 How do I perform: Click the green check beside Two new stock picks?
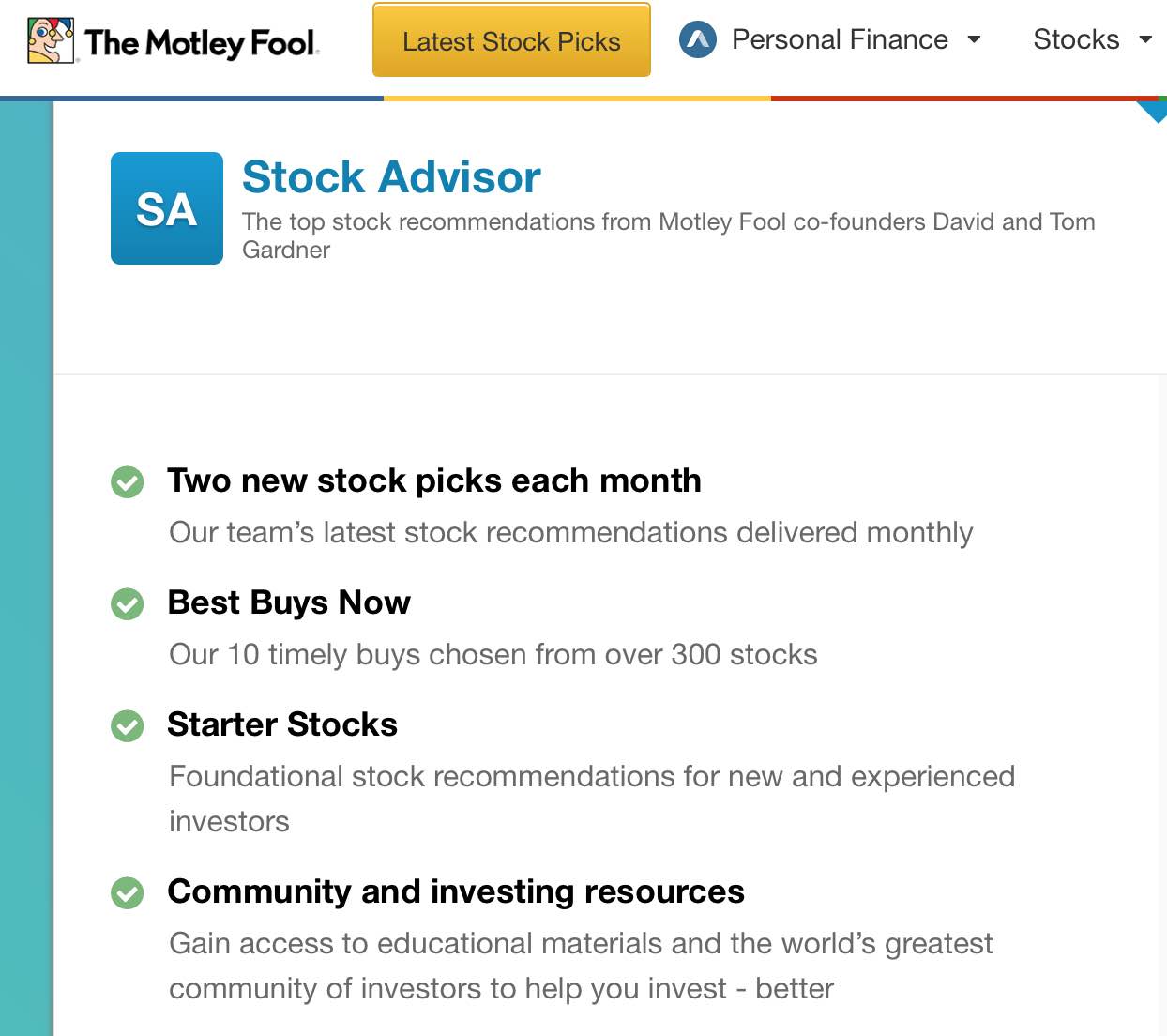coord(128,482)
